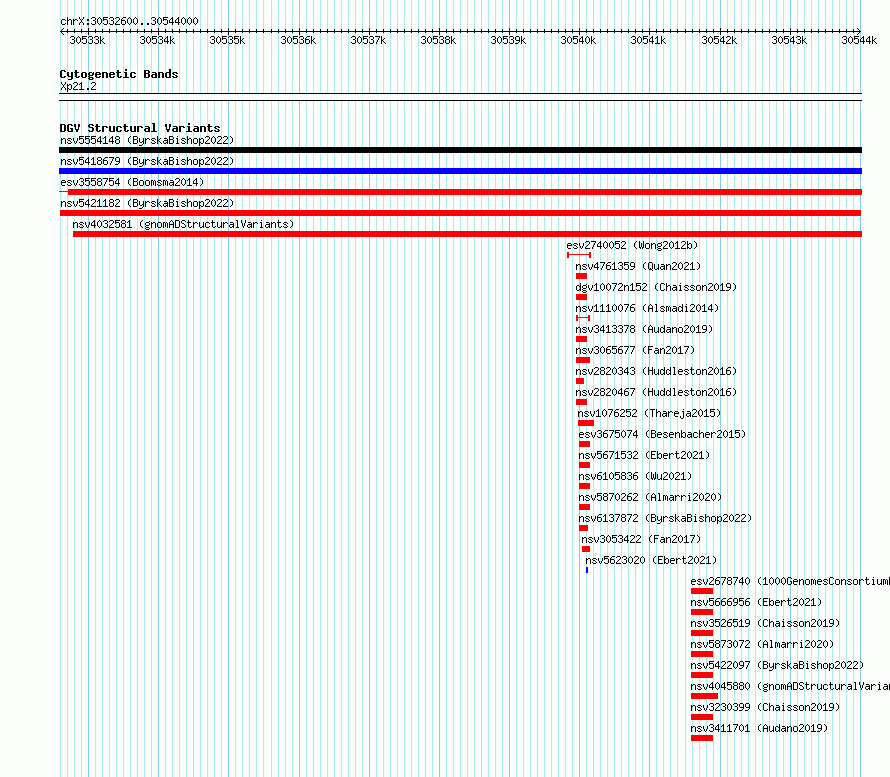This screenshot has width=890, height=777.
Task: Open nsv5421182 (ByrskaBishop2022) variant details
Action: [x=147, y=203]
